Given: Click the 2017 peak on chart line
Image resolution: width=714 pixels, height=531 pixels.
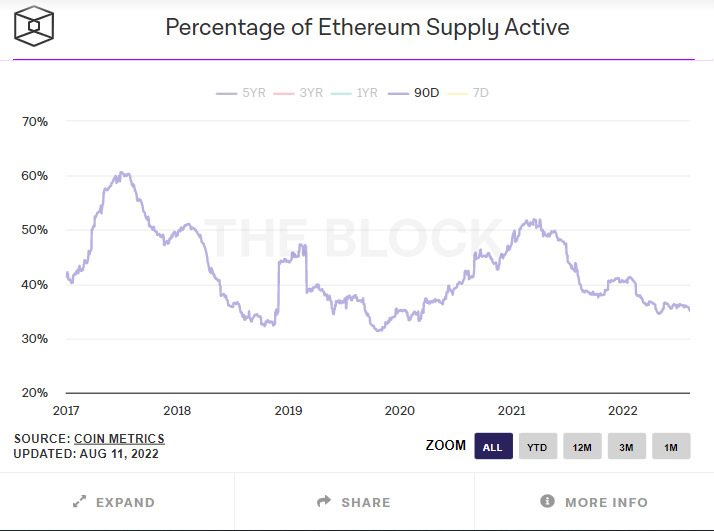Looking at the screenshot, I should click(123, 173).
